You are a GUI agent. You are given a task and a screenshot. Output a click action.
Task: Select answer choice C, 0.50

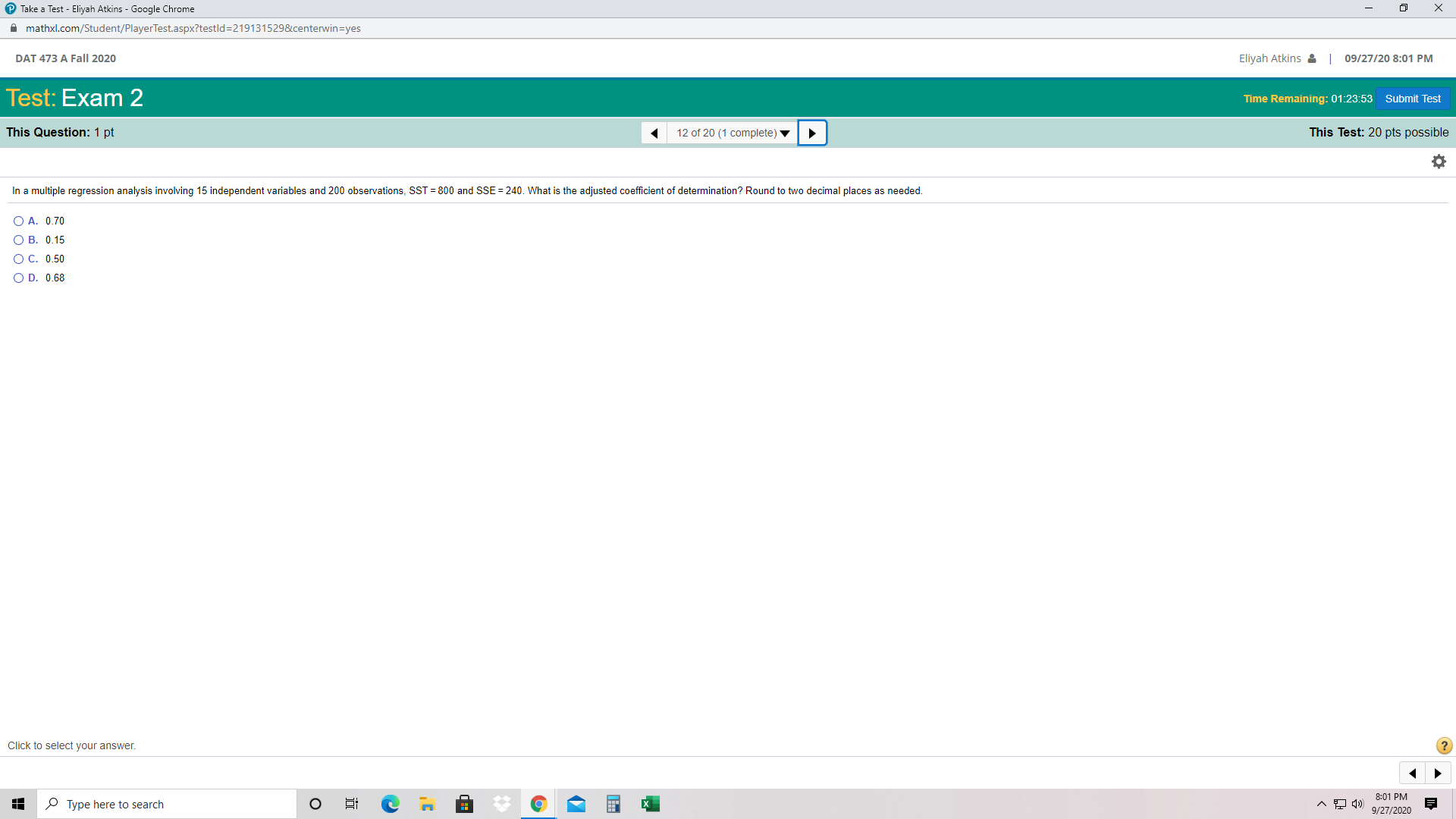17,259
